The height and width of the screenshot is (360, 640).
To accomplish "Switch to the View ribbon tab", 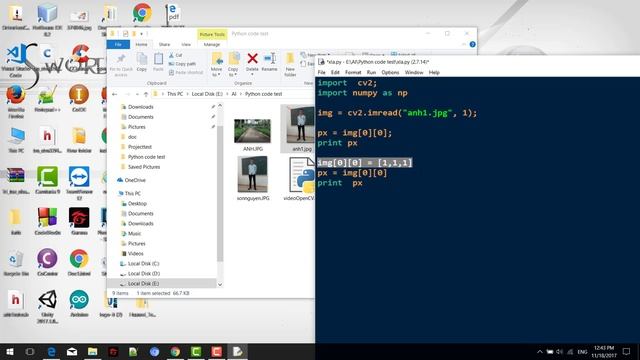I will [186, 44].
